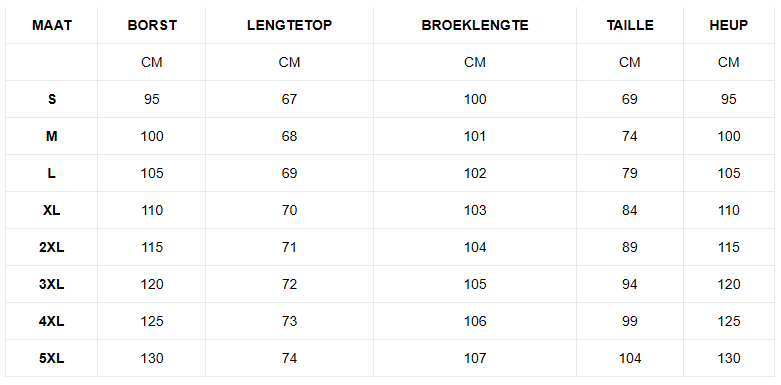Screen dimensions: 781x385
Task: Click the LENGTETOP header cell
Action: tap(289, 25)
